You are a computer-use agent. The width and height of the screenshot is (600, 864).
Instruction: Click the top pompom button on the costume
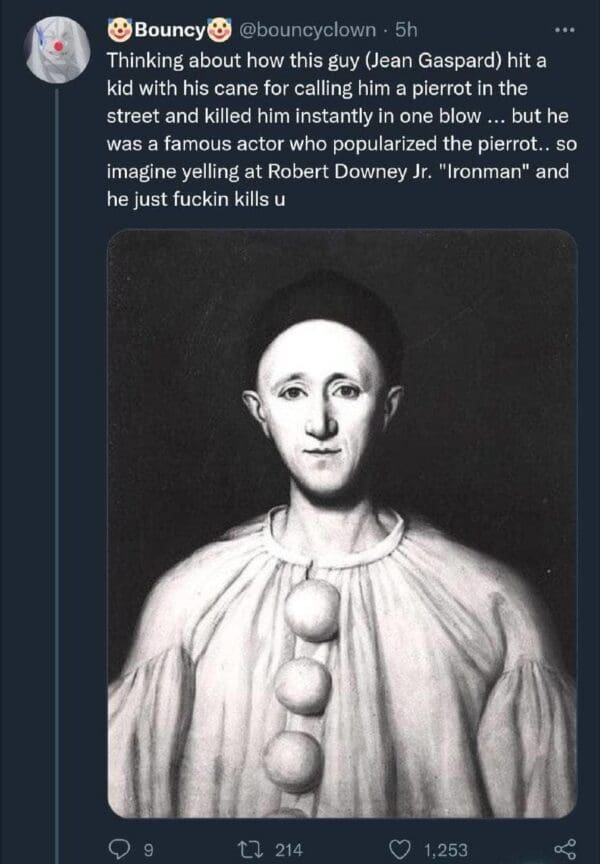coord(311,608)
